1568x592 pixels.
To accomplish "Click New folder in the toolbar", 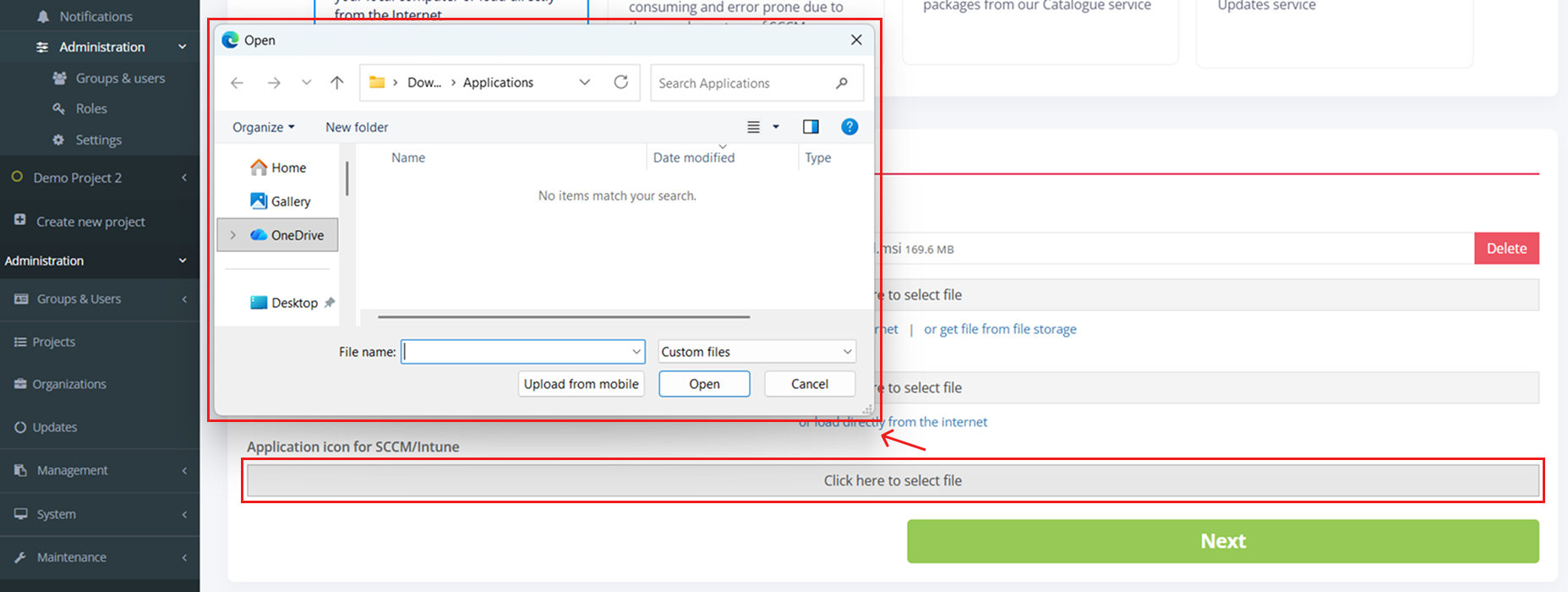I will click(357, 127).
